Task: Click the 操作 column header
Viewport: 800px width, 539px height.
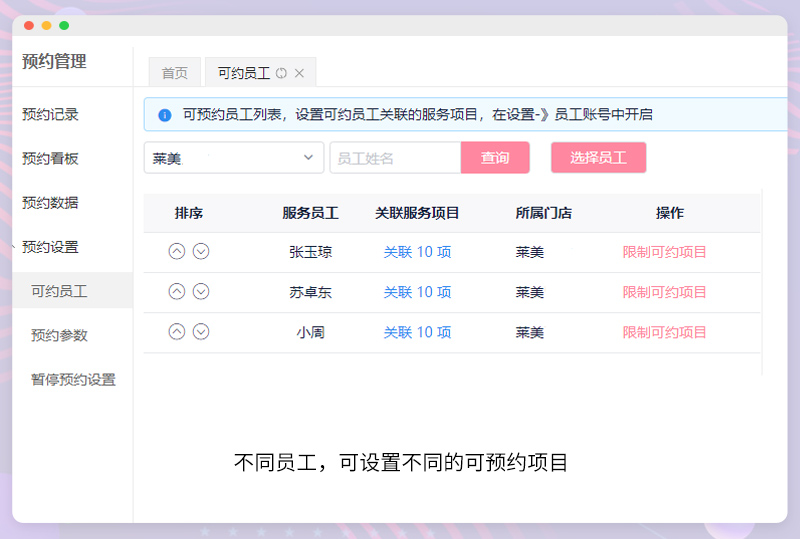Action: click(x=670, y=213)
